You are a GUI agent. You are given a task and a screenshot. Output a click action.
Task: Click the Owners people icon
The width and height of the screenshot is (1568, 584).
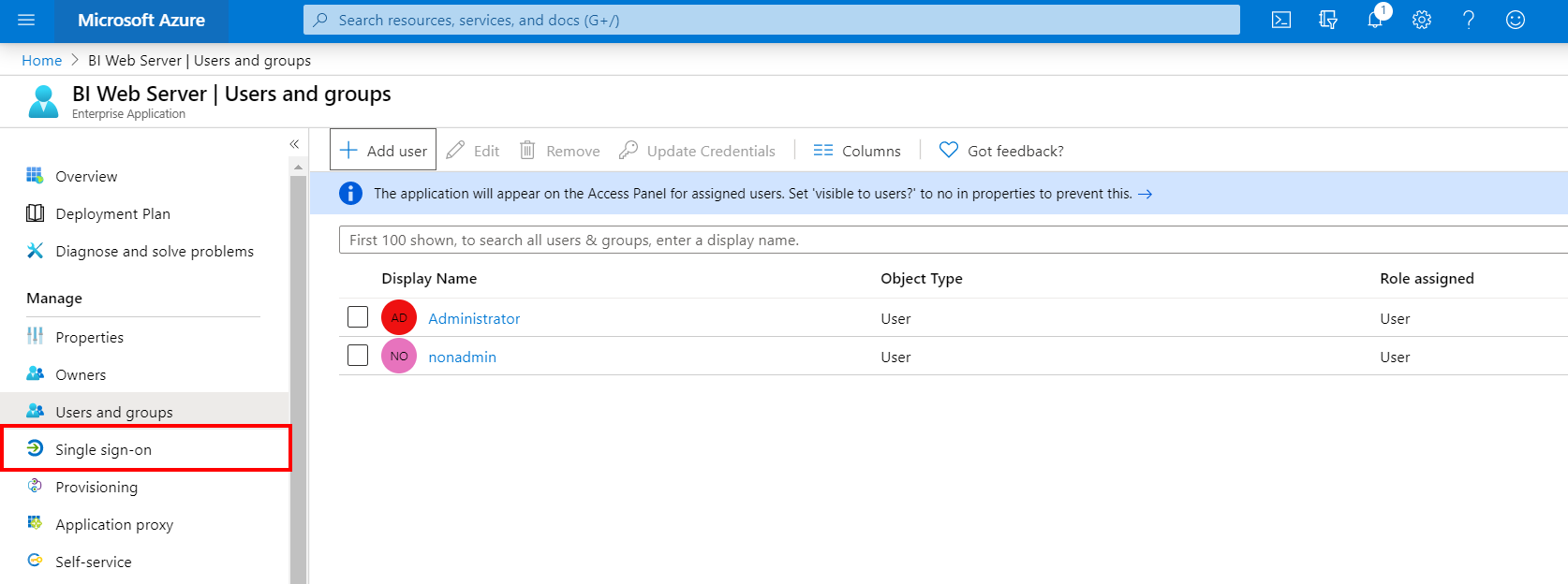coord(35,373)
